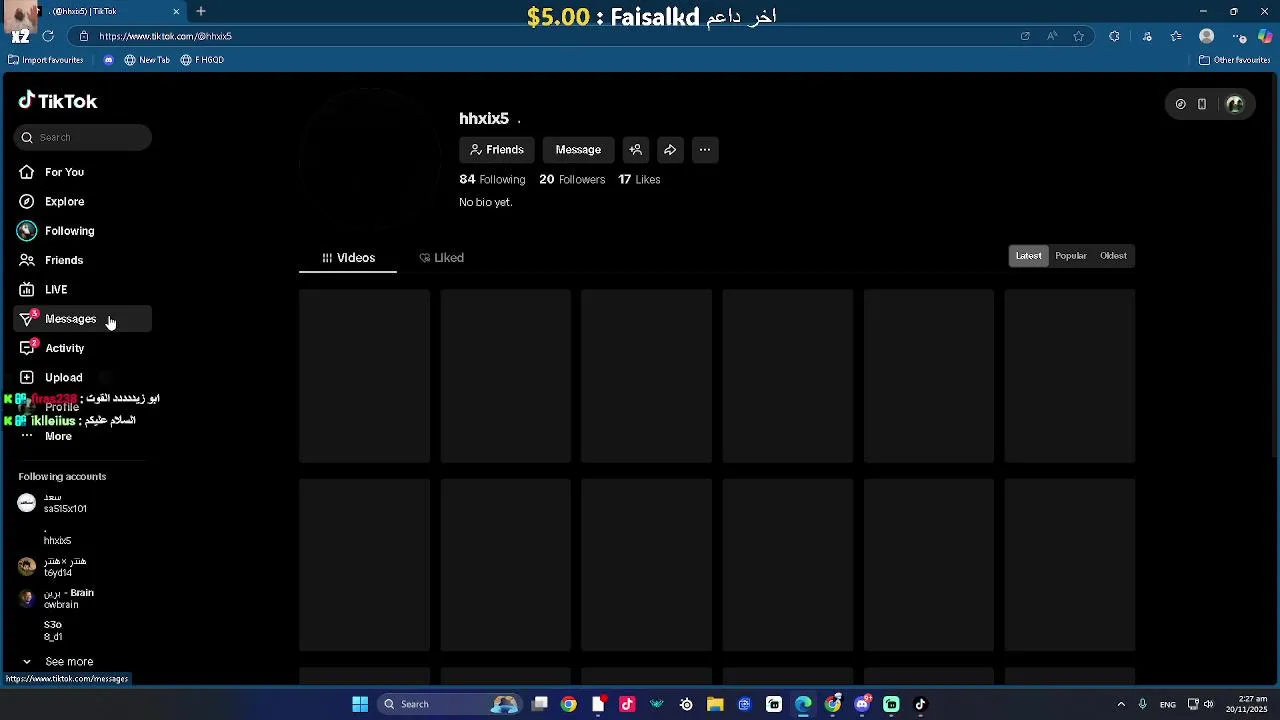Add page to favourites star icon
Image resolution: width=1280 pixels, height=720 pixels.
click(1079, 36)
